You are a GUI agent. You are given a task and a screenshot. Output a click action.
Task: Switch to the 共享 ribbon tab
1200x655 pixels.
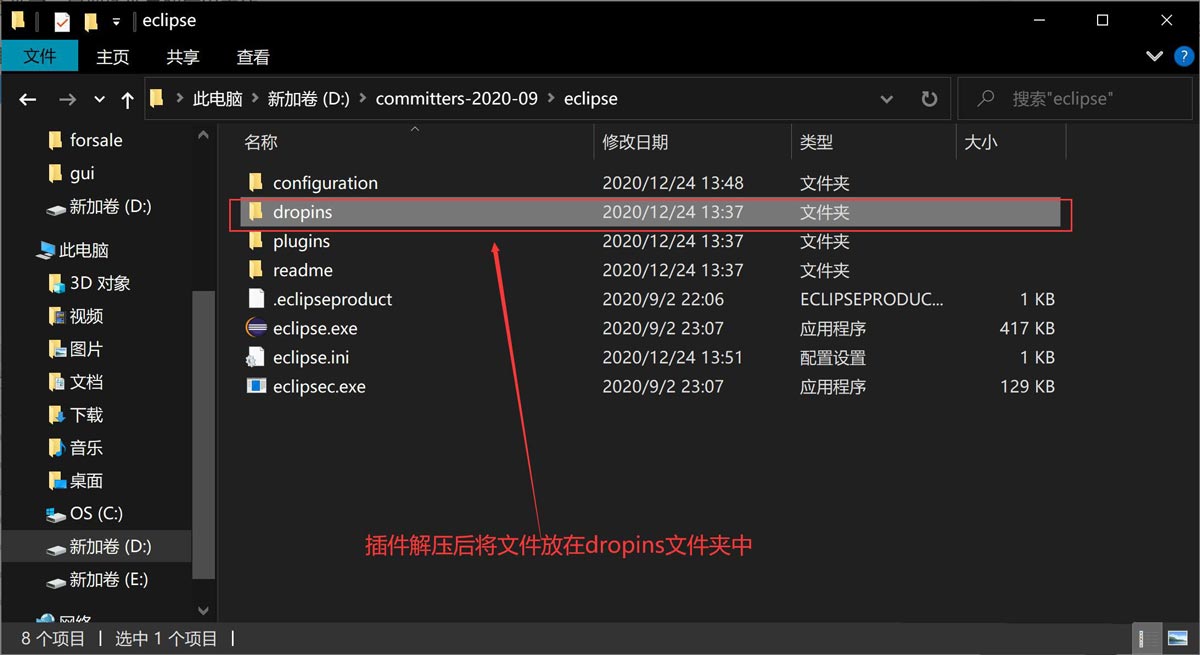click(183, 57)
